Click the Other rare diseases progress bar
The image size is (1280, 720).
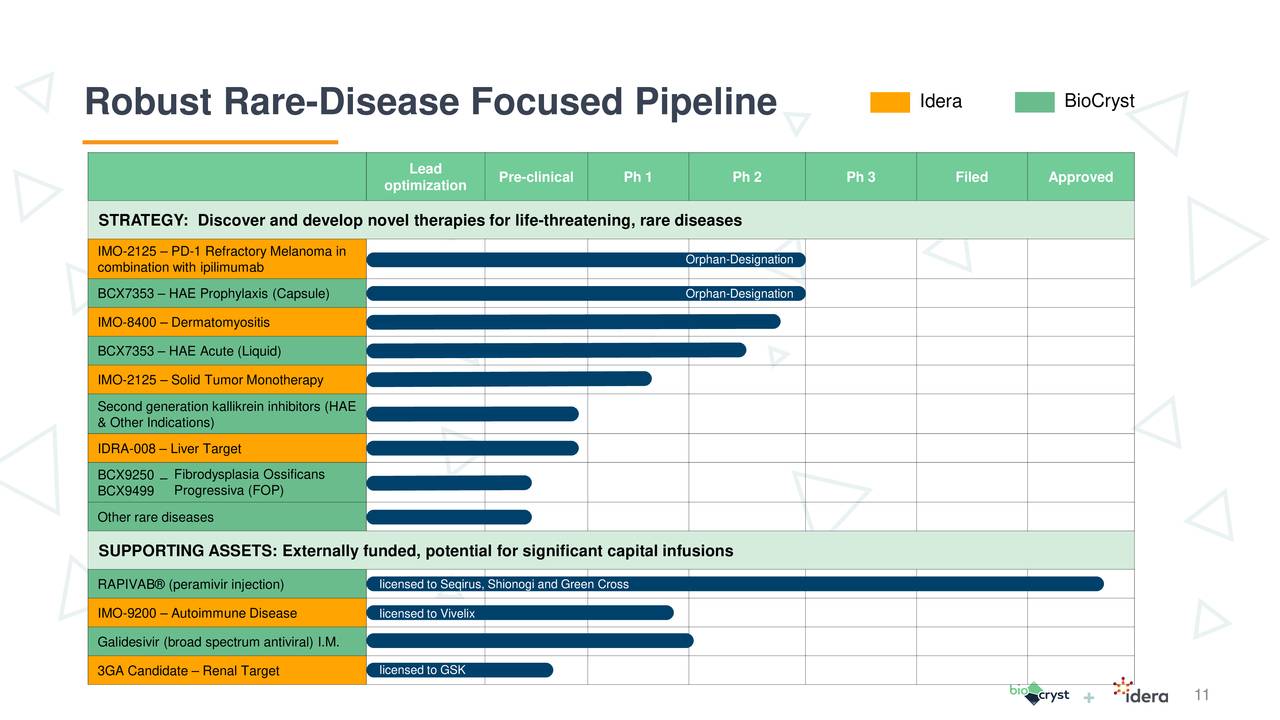click(449, 517)
